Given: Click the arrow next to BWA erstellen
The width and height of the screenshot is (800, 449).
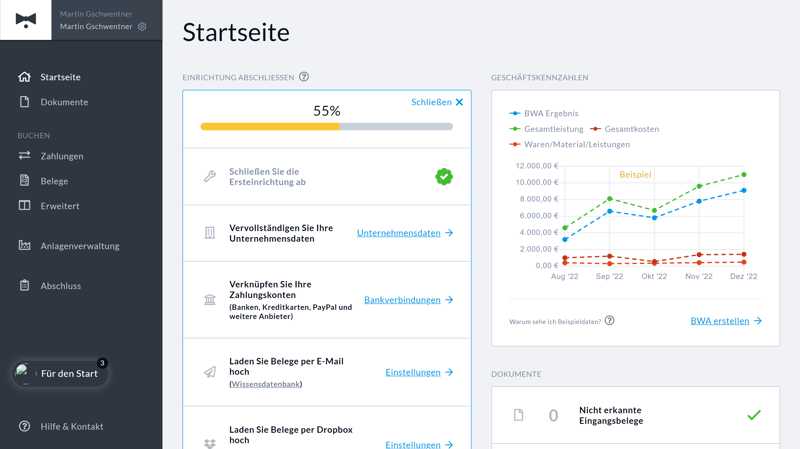Looking at the screenshot, I should 758,321.
